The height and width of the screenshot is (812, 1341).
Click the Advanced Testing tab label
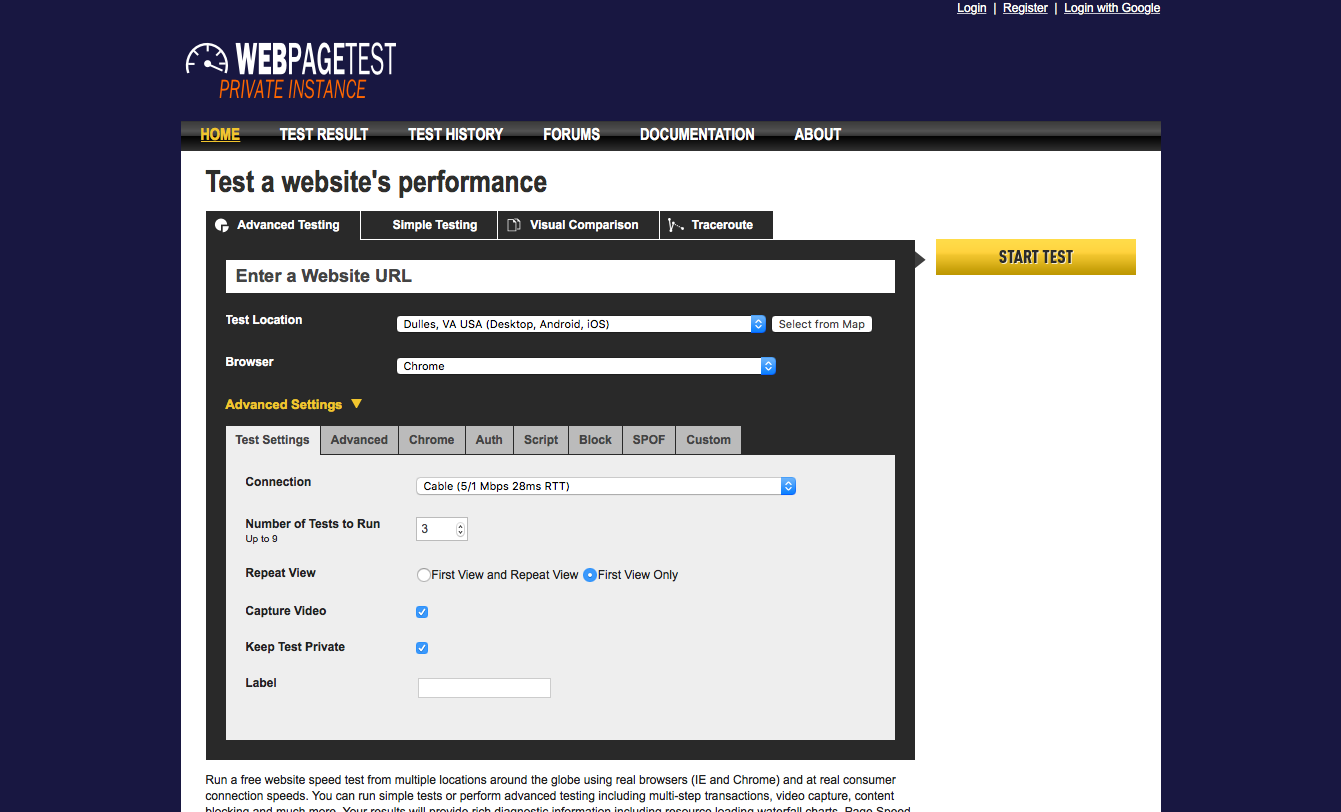click(x=288, y=225)
